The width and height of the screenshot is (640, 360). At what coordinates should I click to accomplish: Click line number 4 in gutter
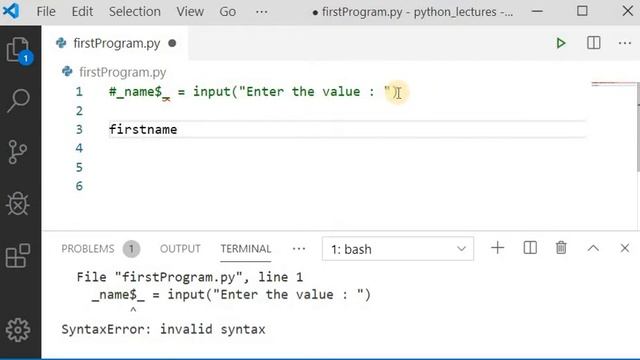click(x=79, y=148)
